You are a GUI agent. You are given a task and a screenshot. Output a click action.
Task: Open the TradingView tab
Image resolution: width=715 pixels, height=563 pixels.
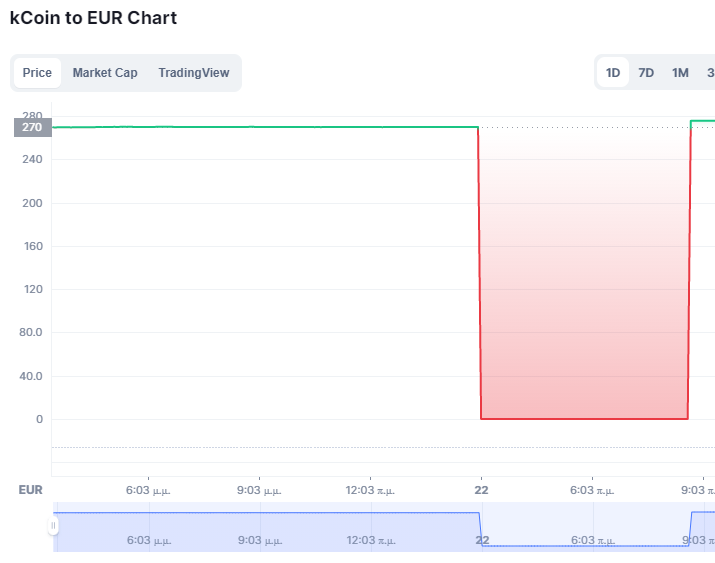pos(194,73)
